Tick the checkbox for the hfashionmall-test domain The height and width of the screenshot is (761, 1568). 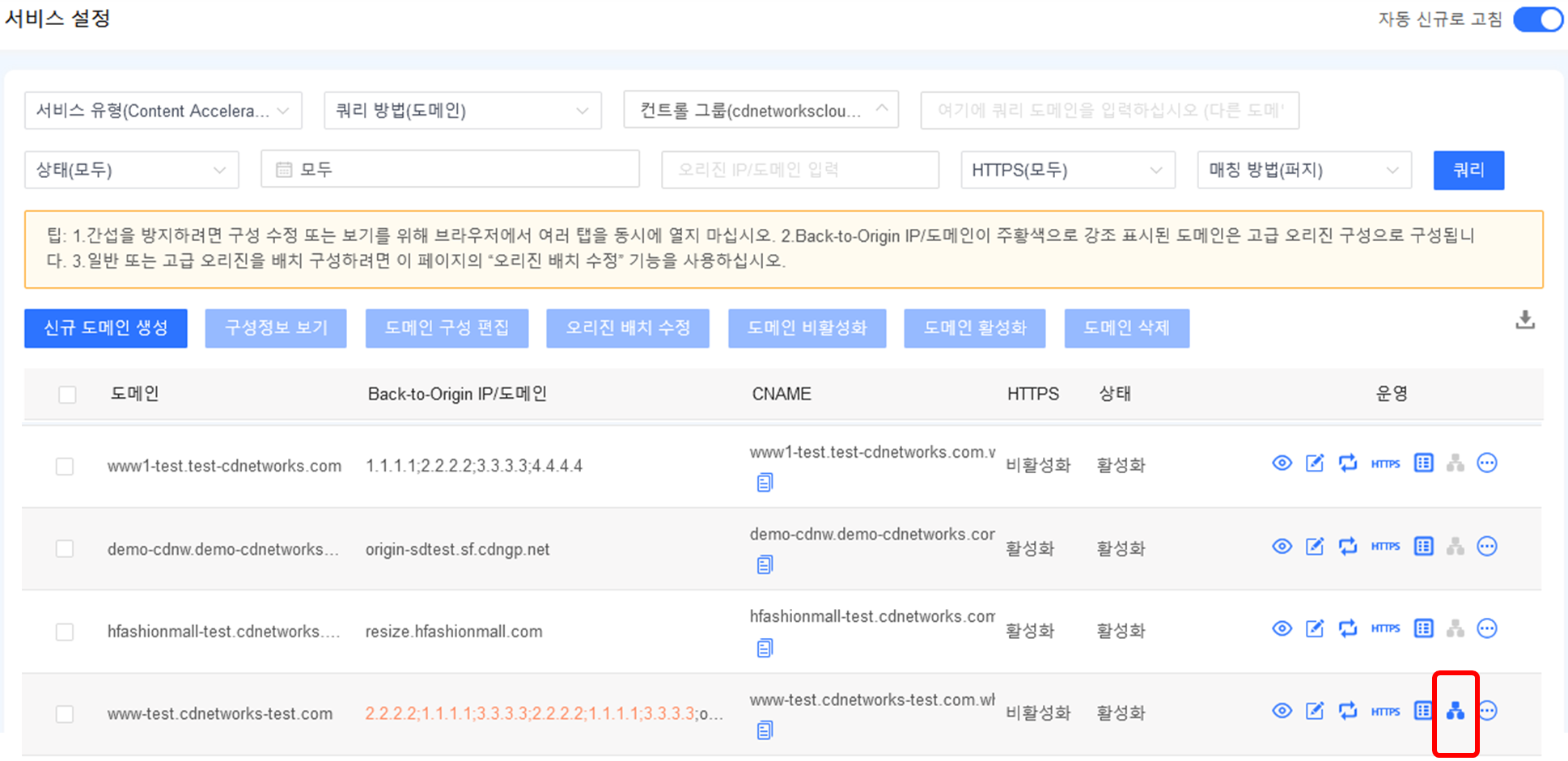65,632
